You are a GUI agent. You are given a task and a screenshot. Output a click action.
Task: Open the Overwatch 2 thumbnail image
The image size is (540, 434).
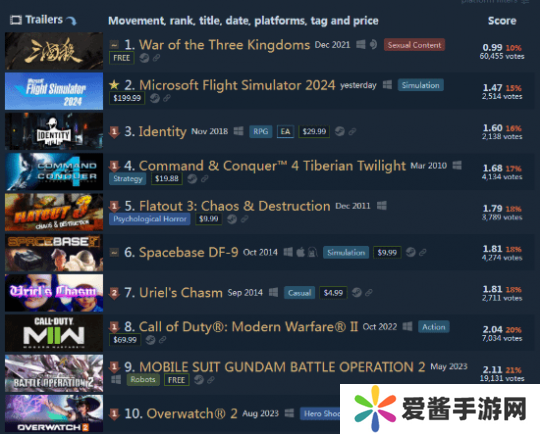[54, 413]
